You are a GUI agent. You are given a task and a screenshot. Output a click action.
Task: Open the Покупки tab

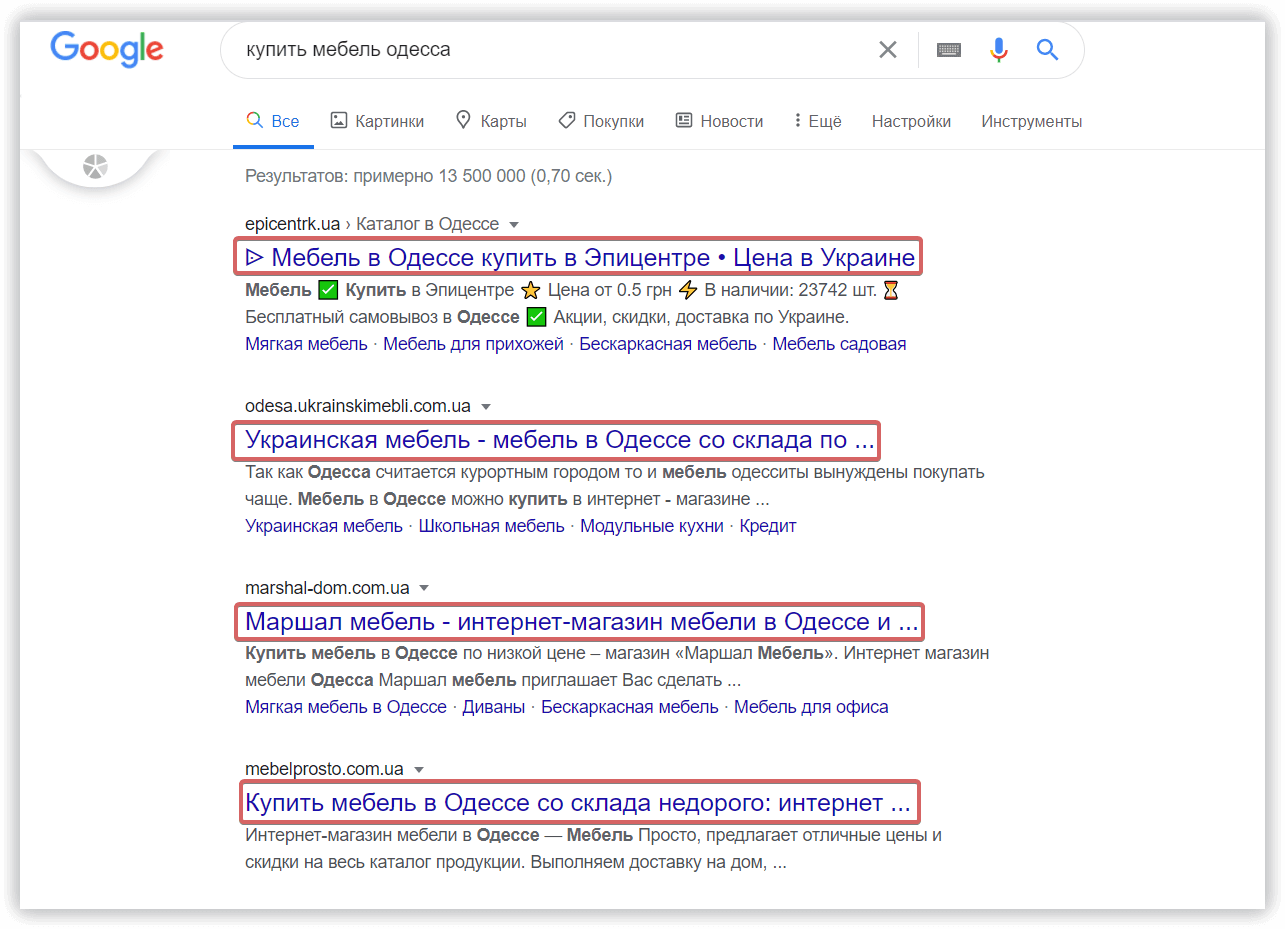601,121
